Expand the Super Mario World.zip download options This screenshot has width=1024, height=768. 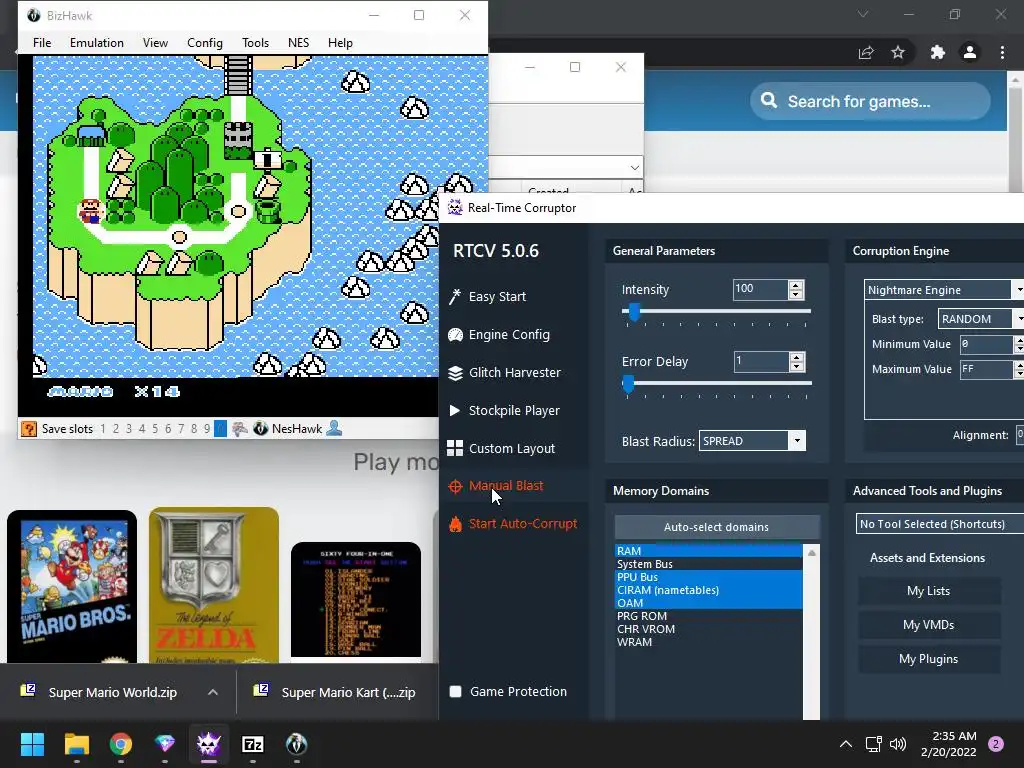pyautogui.click(x=213, y=692)
